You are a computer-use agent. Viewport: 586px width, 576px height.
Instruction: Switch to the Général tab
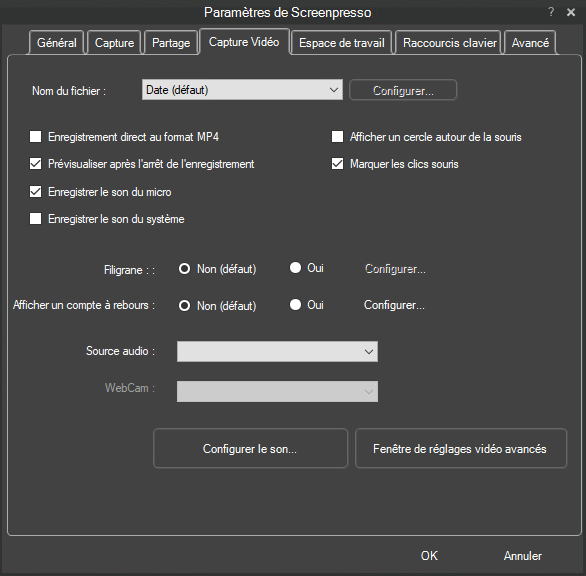(x=56, y=43)
